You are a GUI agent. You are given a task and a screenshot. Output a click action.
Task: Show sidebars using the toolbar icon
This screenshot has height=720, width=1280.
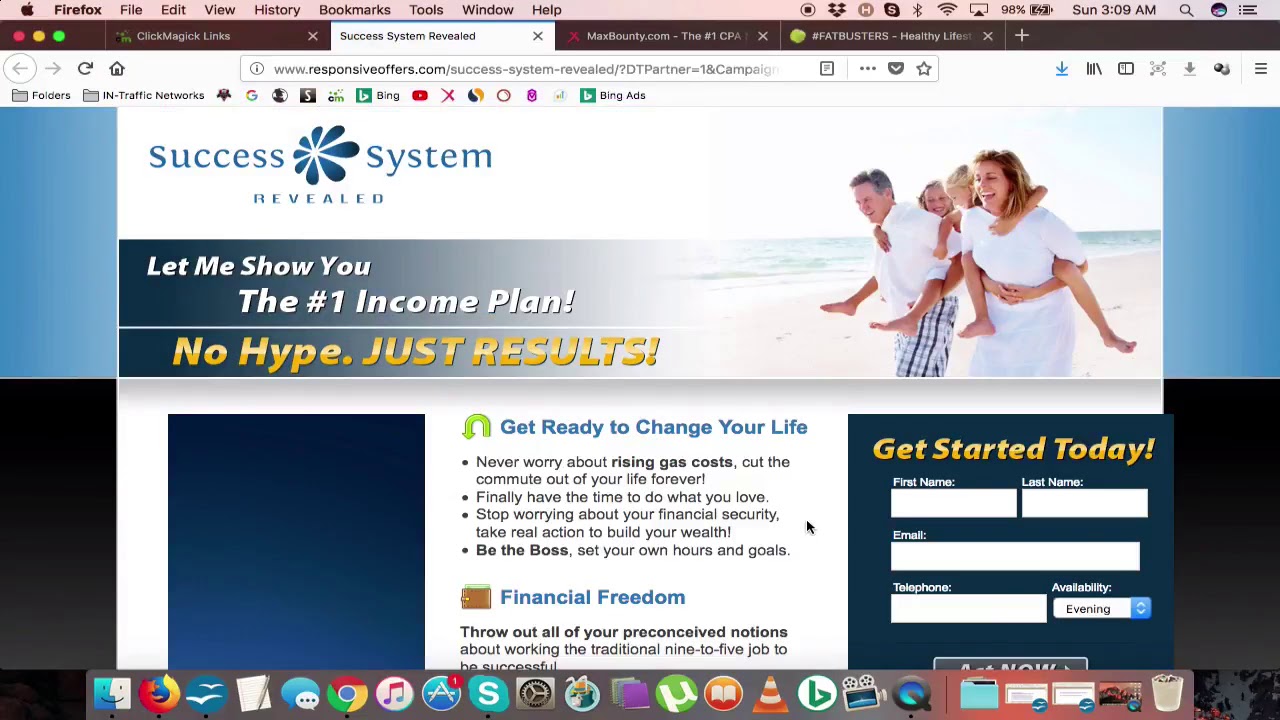point(1126,69)
